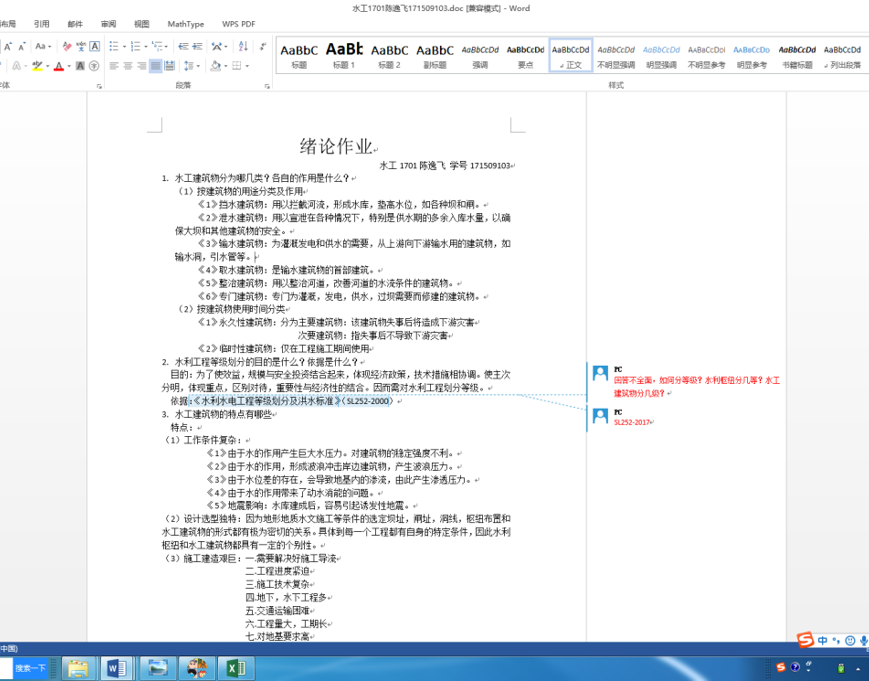Click the numbered list icon
Viewport: 869px width, 681px height.
pos(135,46)
